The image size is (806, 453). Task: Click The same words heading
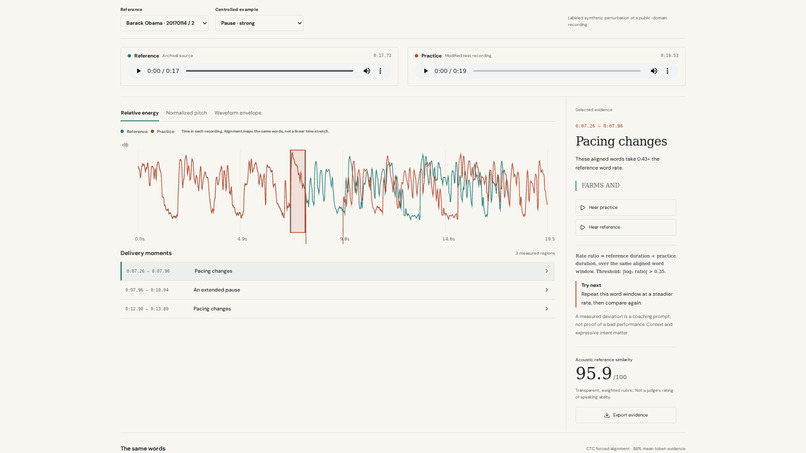click(x=143, y=449)
